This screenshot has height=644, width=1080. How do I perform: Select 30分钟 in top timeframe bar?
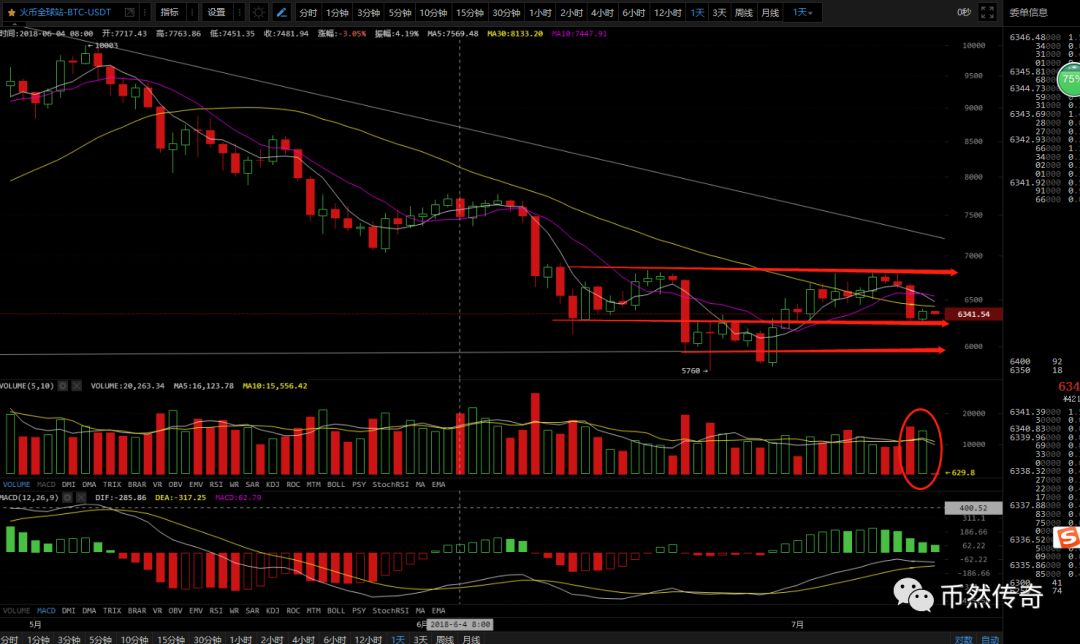coord(506,12)
